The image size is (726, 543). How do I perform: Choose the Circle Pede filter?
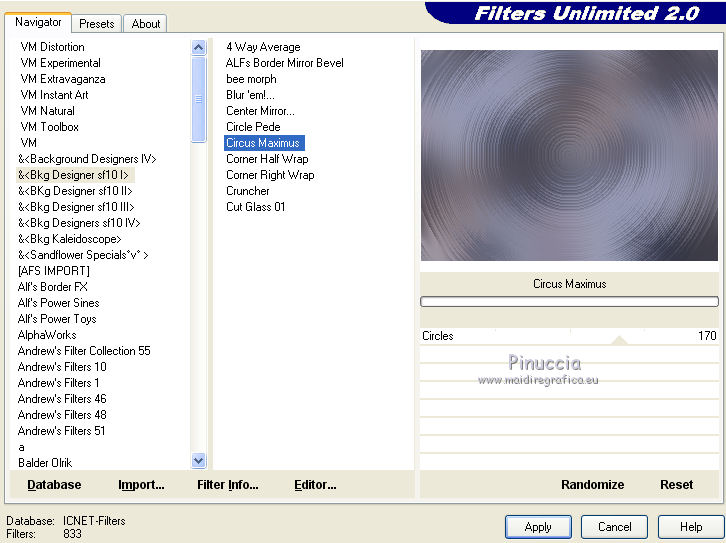(253, 127)
